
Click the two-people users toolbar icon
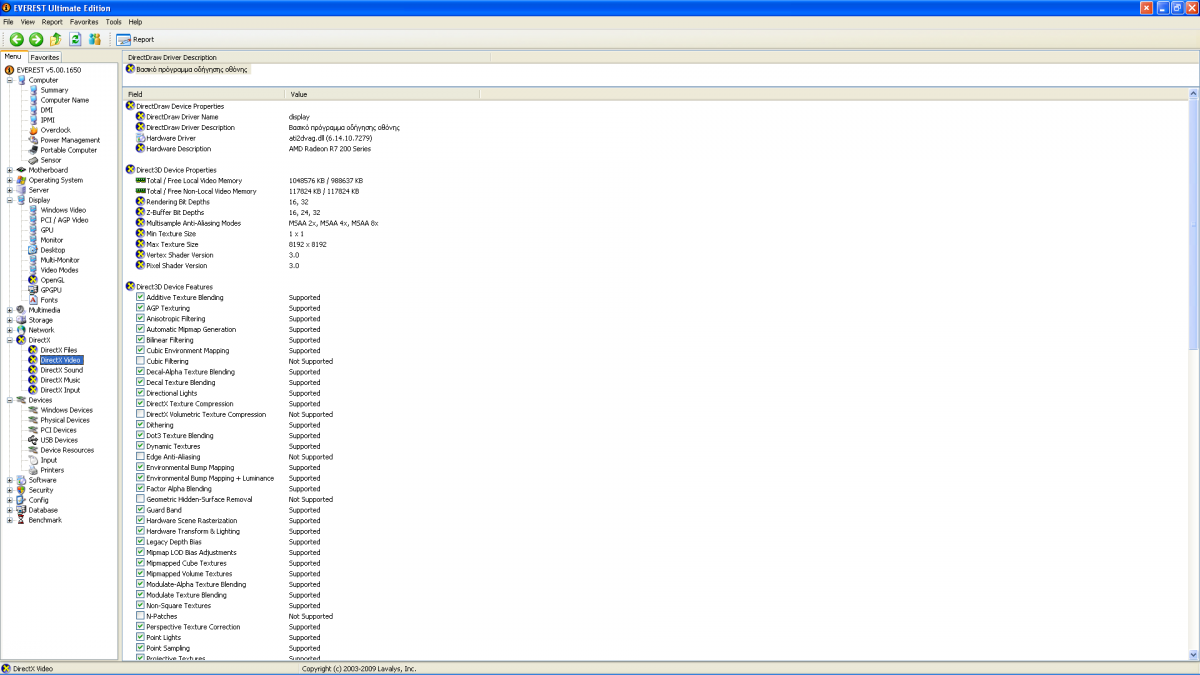95,39
